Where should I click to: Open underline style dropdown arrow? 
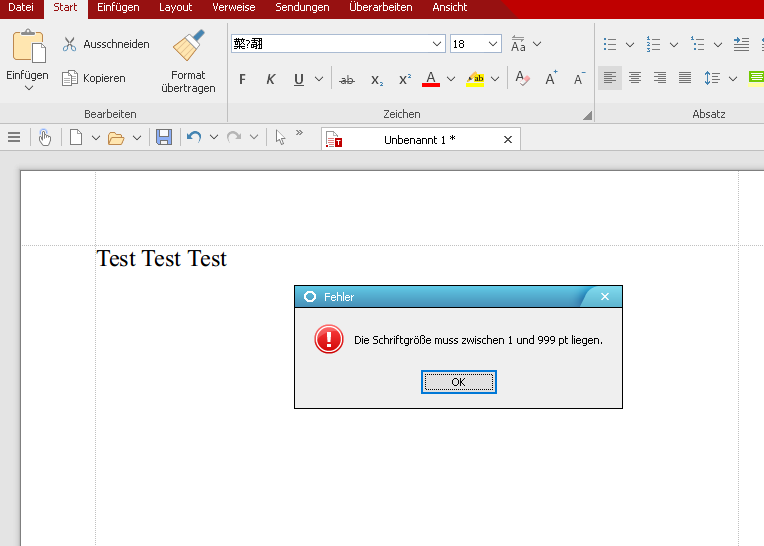point(319,79)
